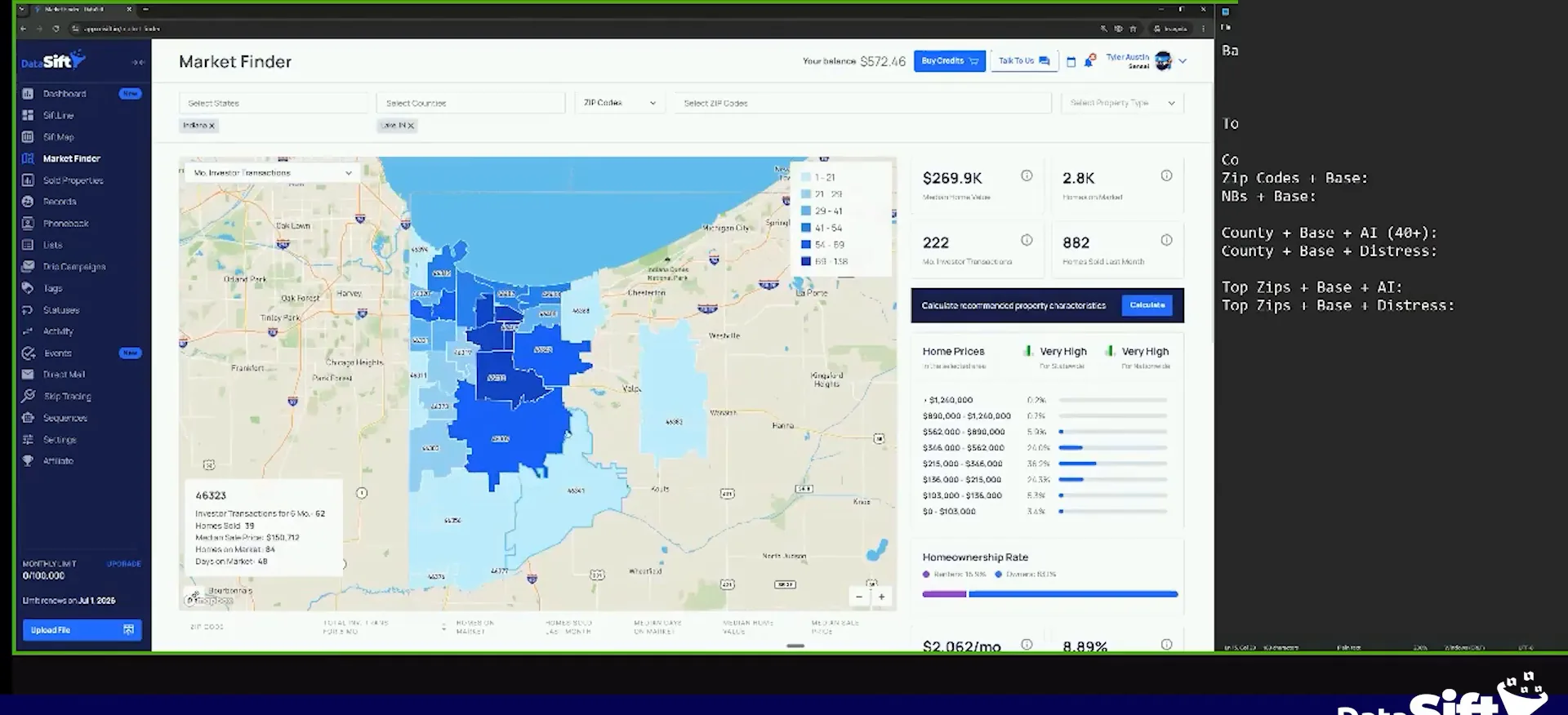Open Sequences in the sidebar menu
The image size is (1568, 715).
coord(65,418)
